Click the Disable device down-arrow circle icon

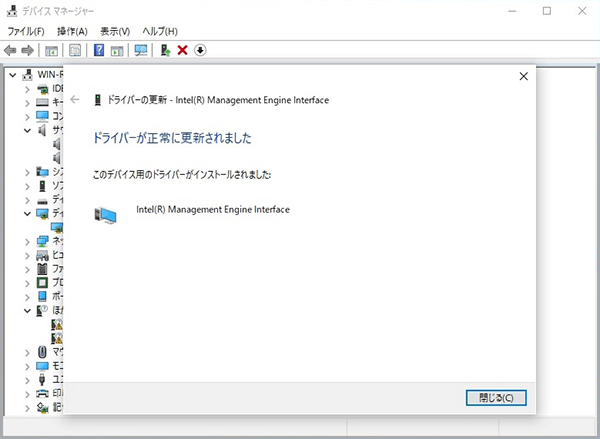coord(200,50)
